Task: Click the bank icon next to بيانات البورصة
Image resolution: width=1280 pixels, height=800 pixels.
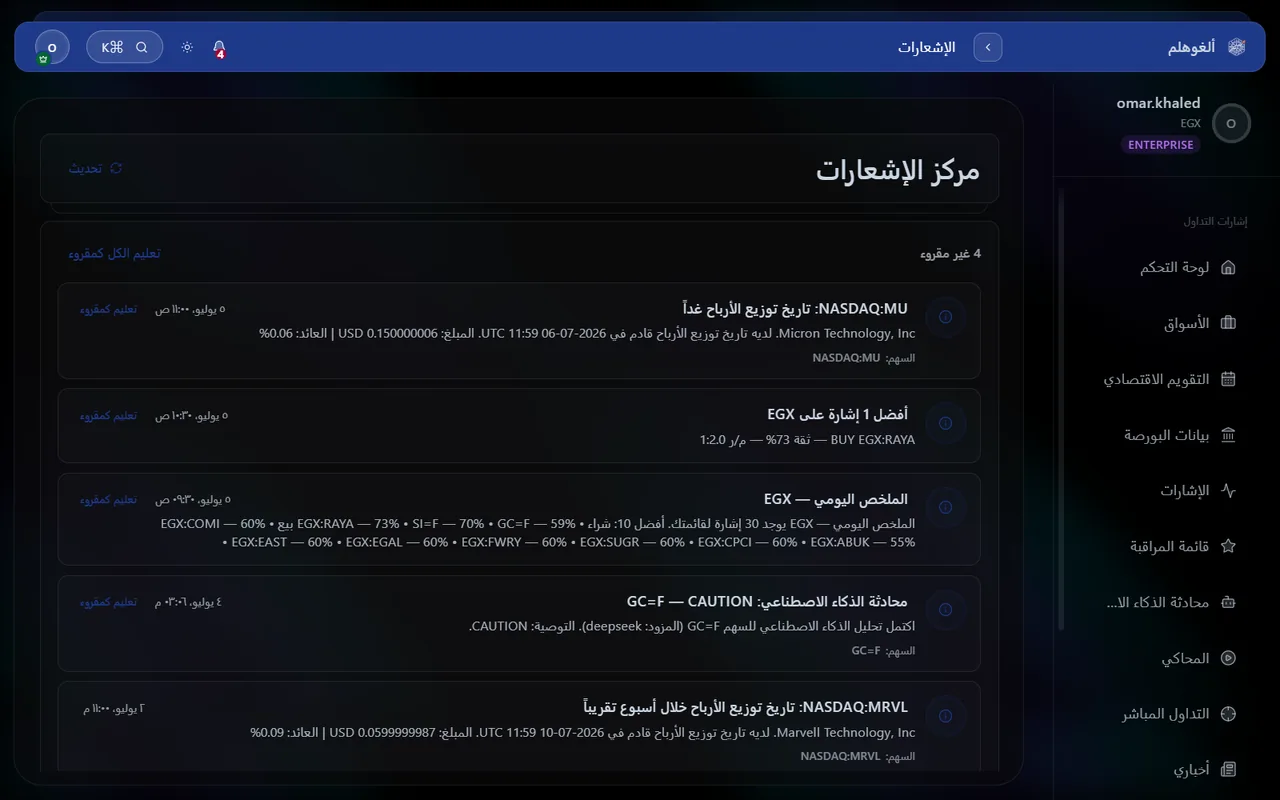Action: pos(1229,435)
